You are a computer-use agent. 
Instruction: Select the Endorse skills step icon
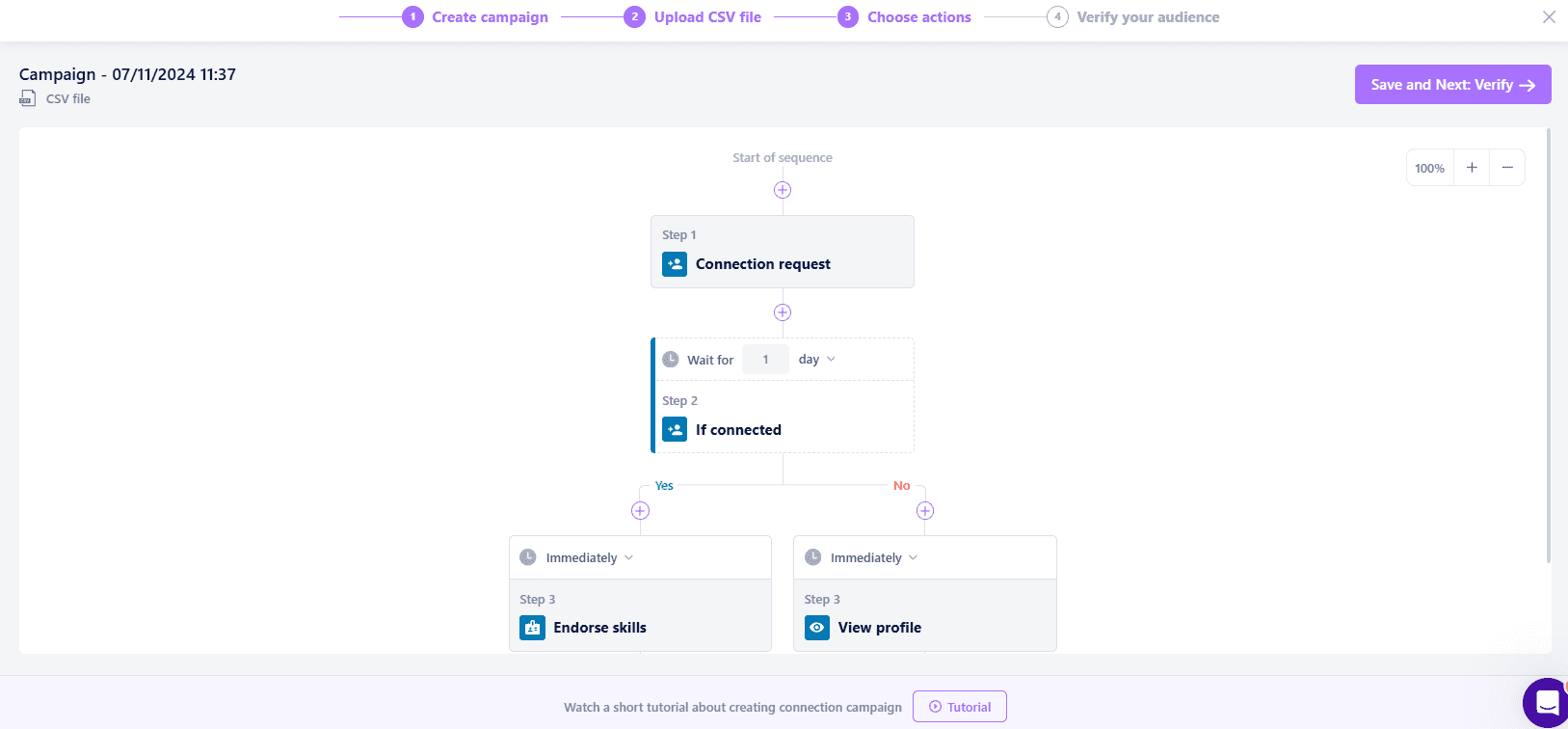532,628
